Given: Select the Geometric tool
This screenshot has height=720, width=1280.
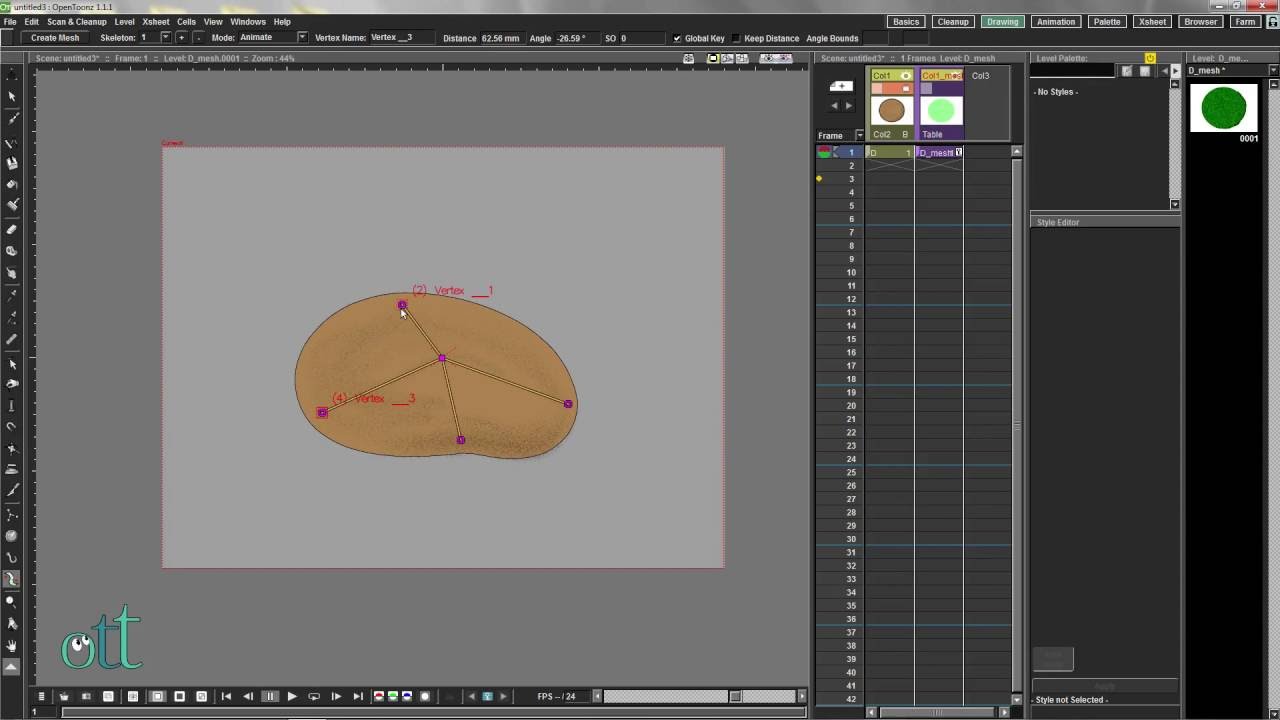Looking at the screenshot, I should (x=12, y=141).
